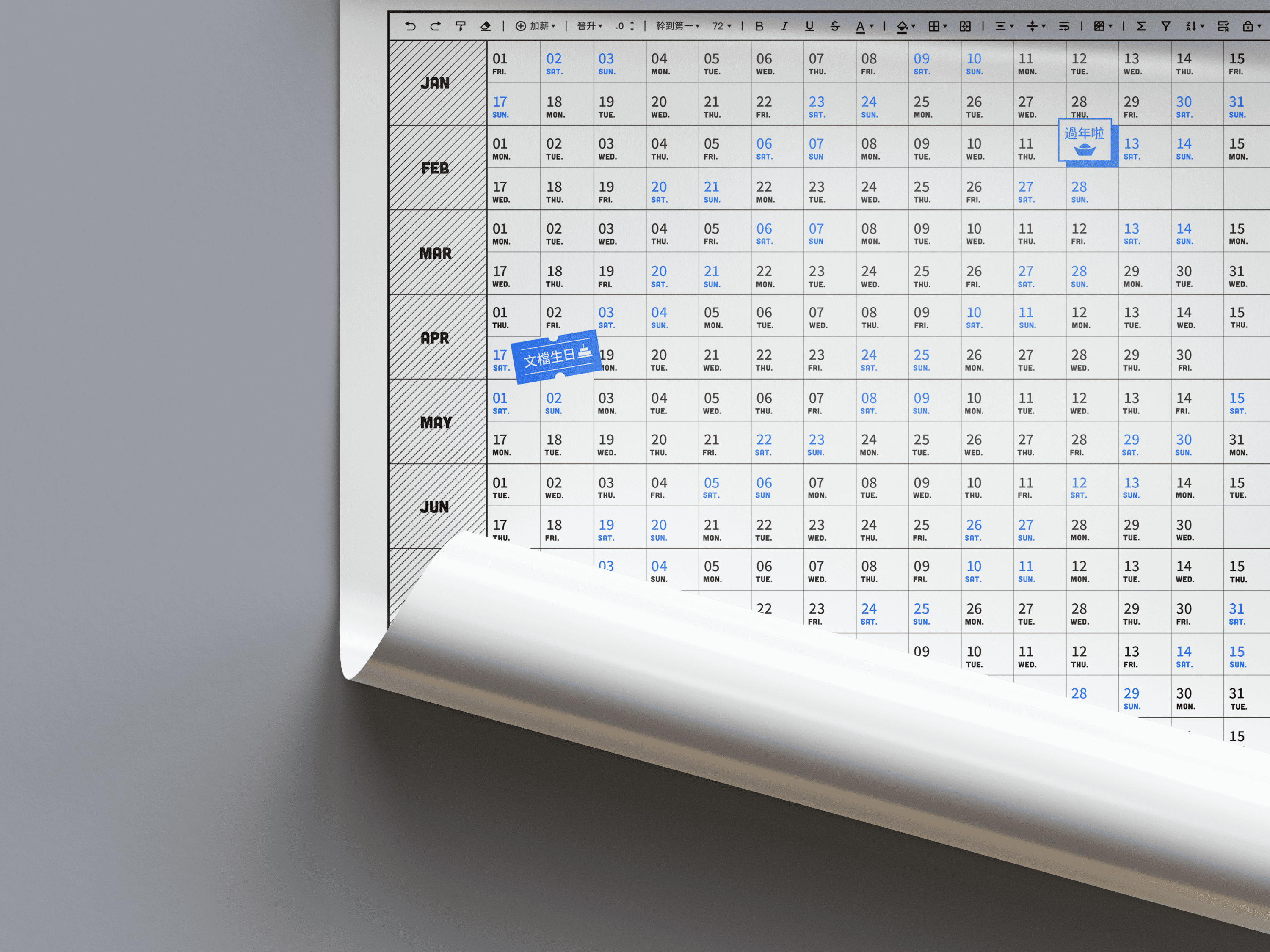Viewport: 1270px width, 952px height.
Task: Click the undo arrow icon
Action: [x=410, y=26]
